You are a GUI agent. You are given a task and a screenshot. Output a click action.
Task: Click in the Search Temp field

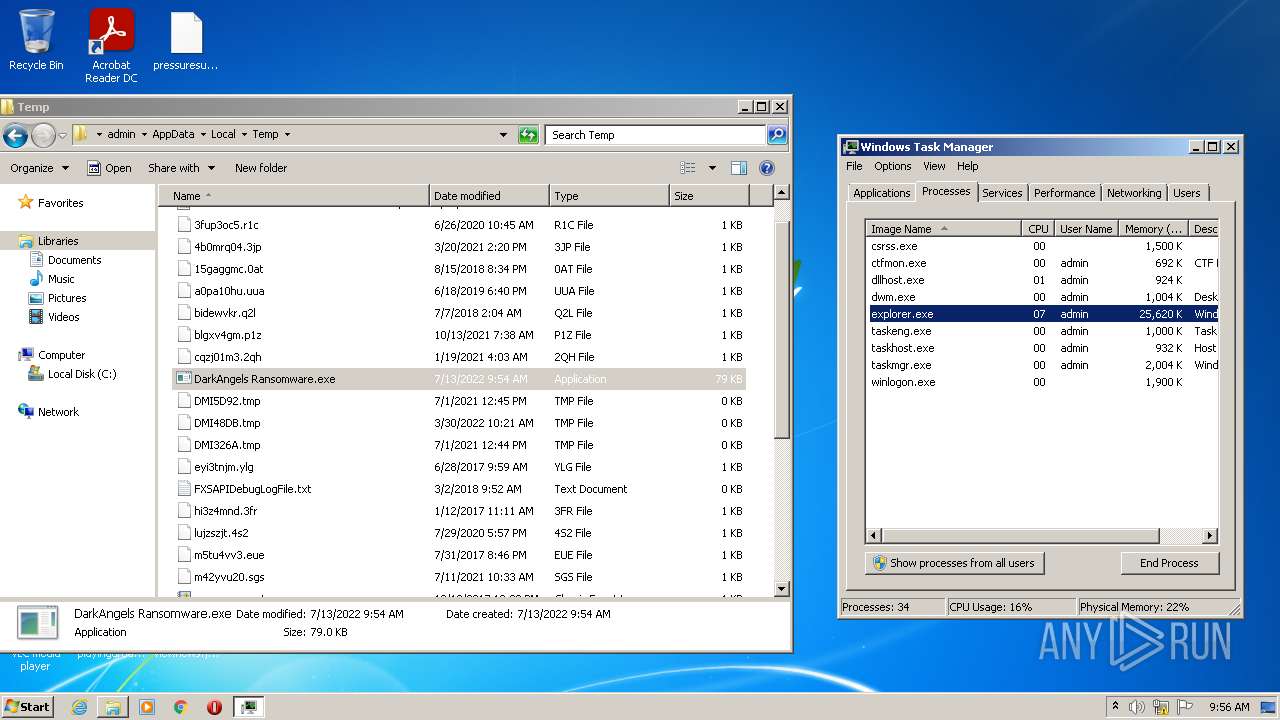[x=656, y=135]
